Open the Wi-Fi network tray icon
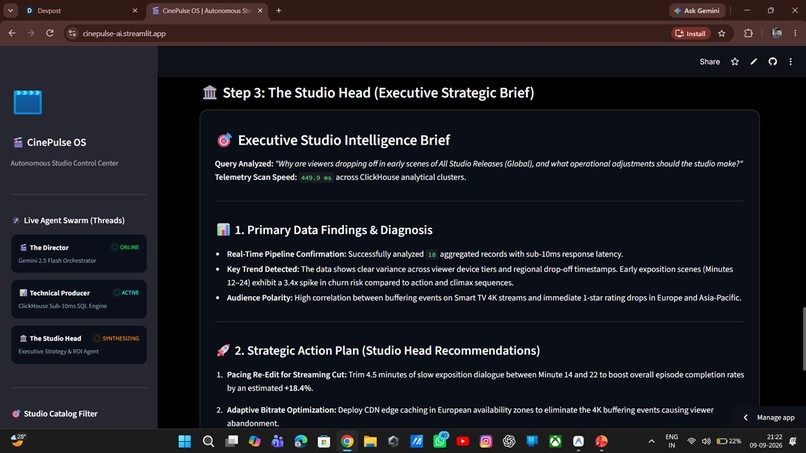 [692, 441]
